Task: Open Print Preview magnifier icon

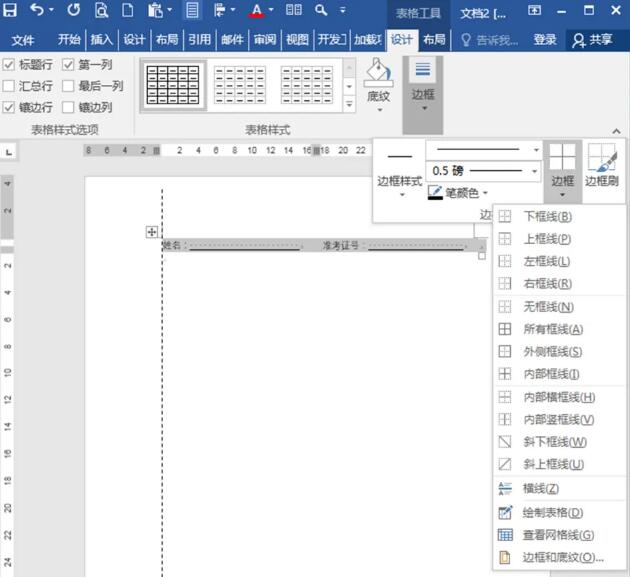Action: pos(101,10)
